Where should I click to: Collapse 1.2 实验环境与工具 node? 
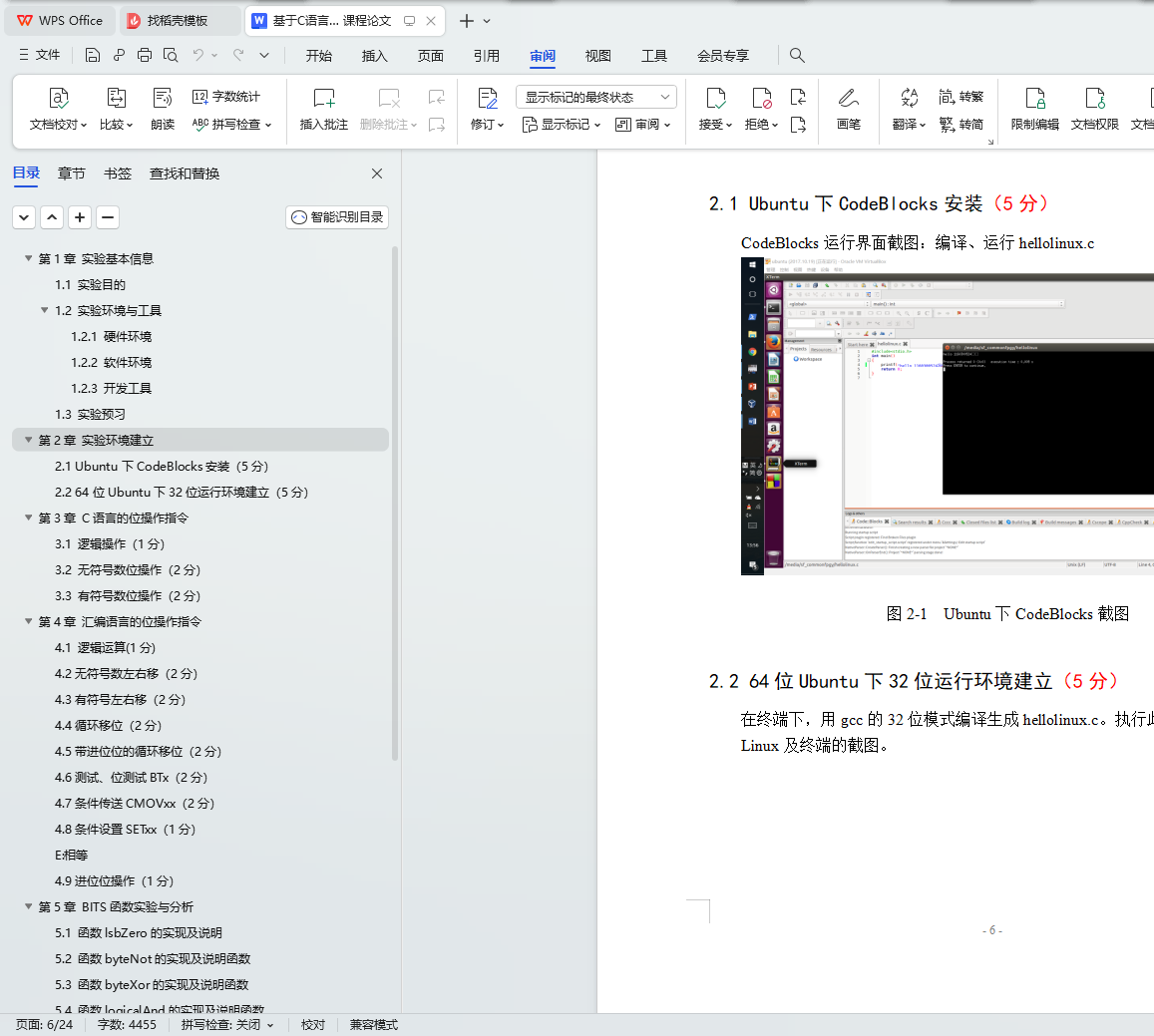coord(44,310)
